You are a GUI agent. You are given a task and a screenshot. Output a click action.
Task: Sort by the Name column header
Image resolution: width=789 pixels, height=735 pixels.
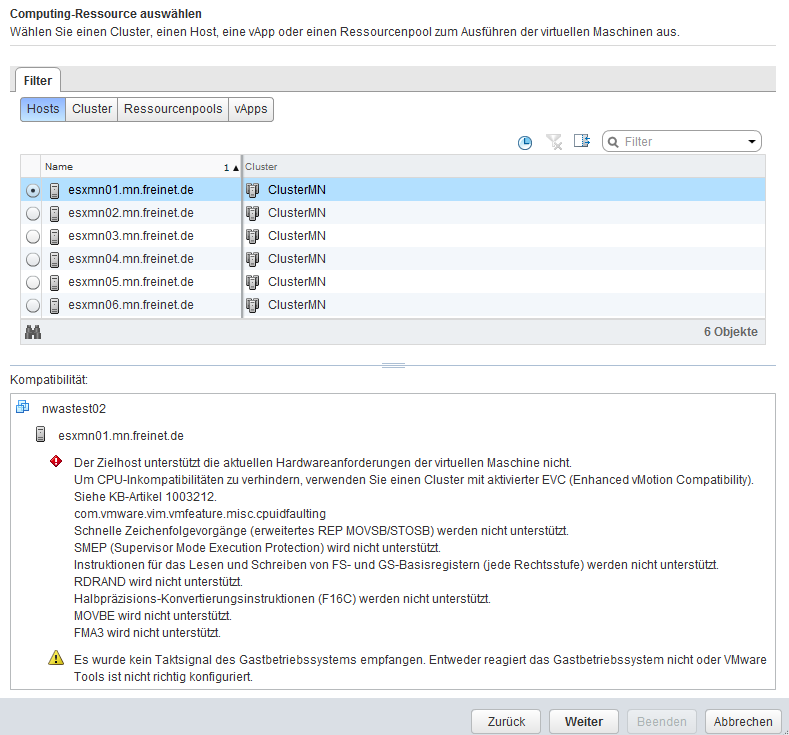pyautogui.click(x=130, y=167)
